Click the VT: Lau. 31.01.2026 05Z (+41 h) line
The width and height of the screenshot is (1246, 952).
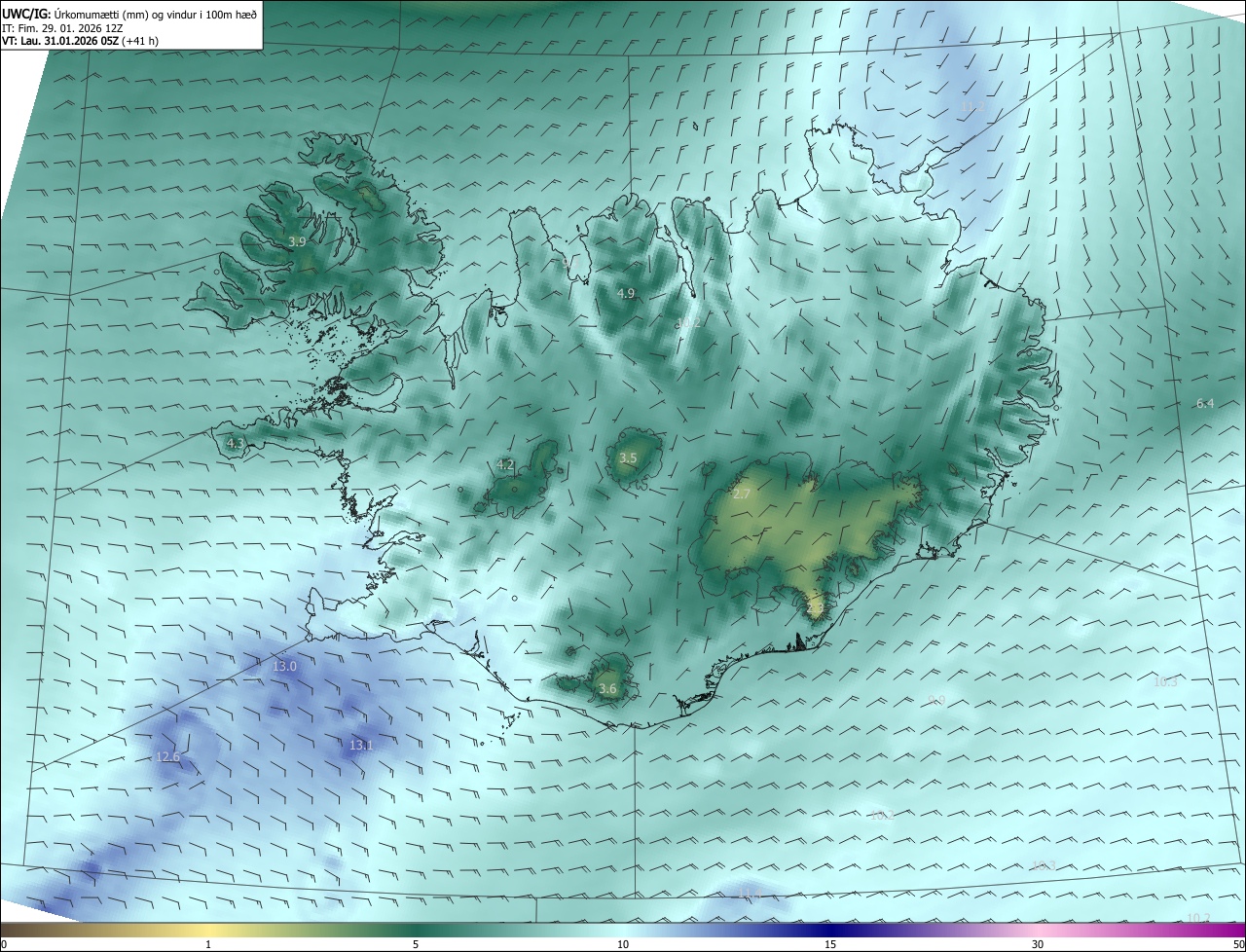(x=80, y=41)
